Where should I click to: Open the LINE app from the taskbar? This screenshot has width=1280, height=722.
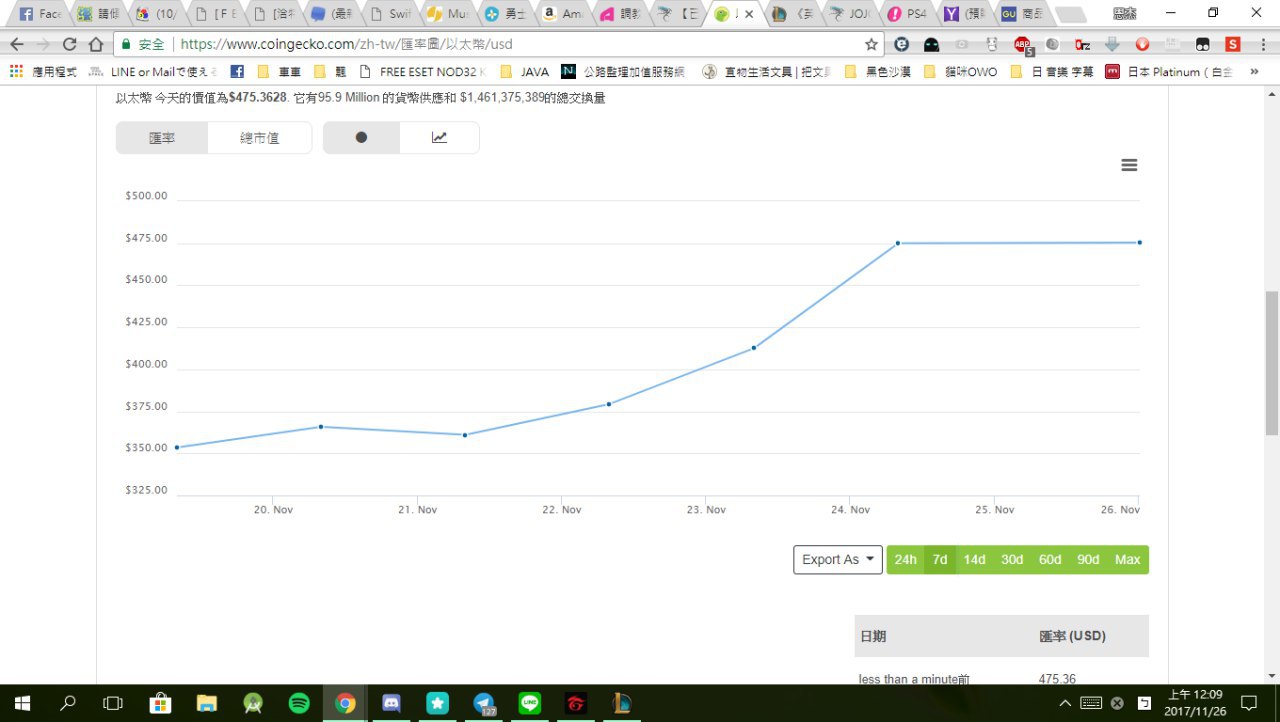(530, 703)
